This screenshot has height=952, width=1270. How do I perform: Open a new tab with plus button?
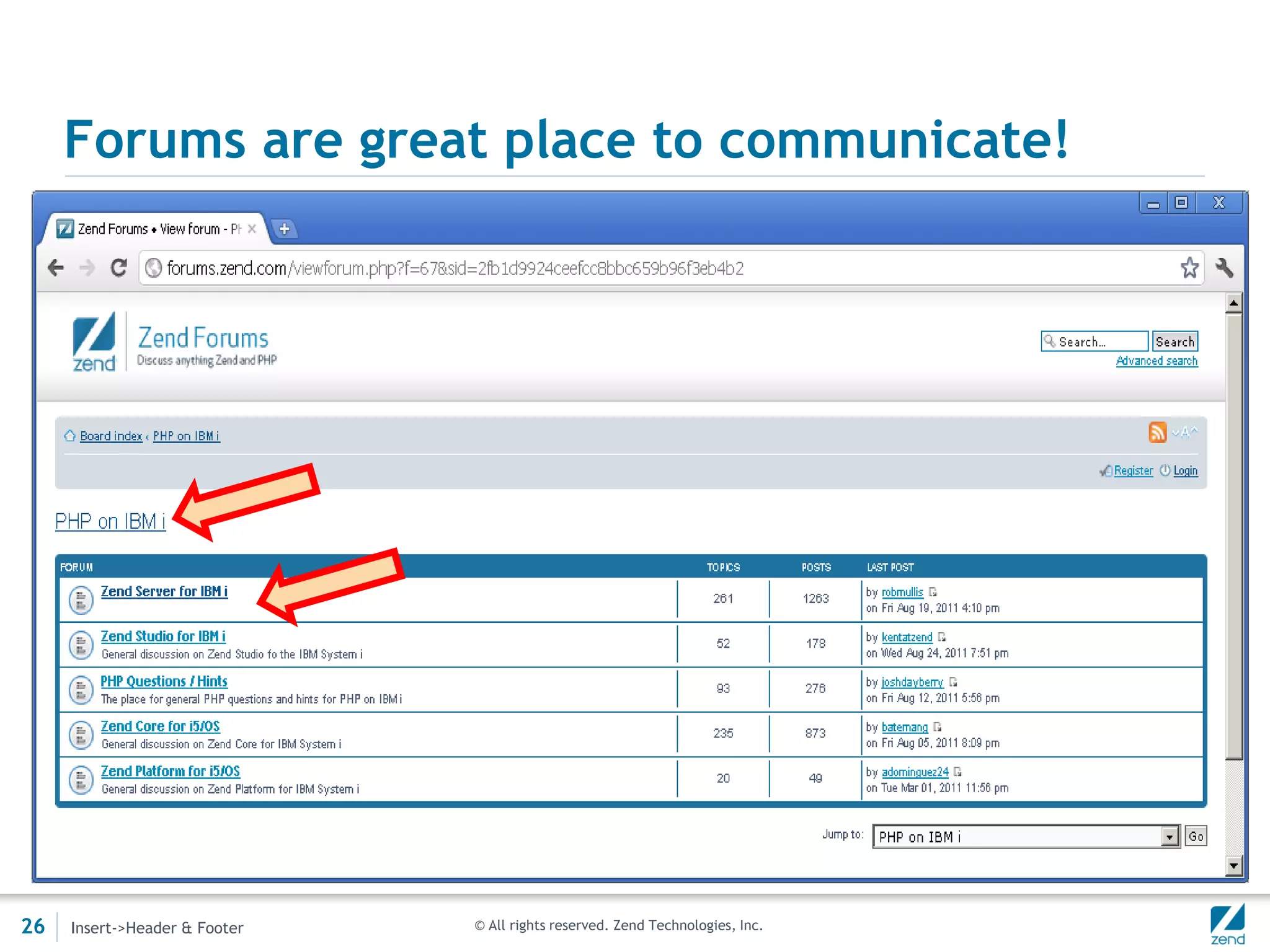click(284, 229)
